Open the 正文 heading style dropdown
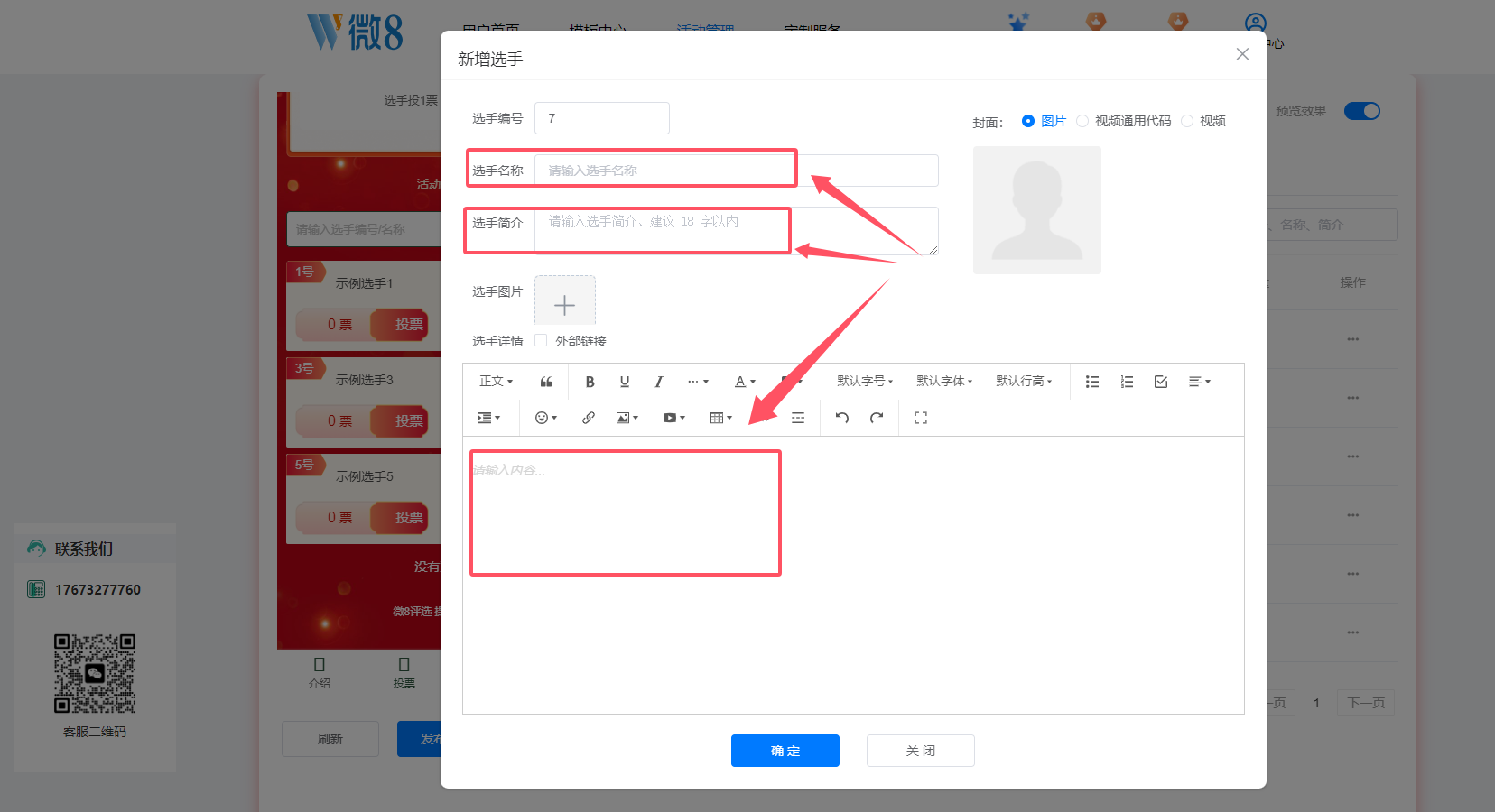Screen dimensions: 1495x812 (497, 382)
